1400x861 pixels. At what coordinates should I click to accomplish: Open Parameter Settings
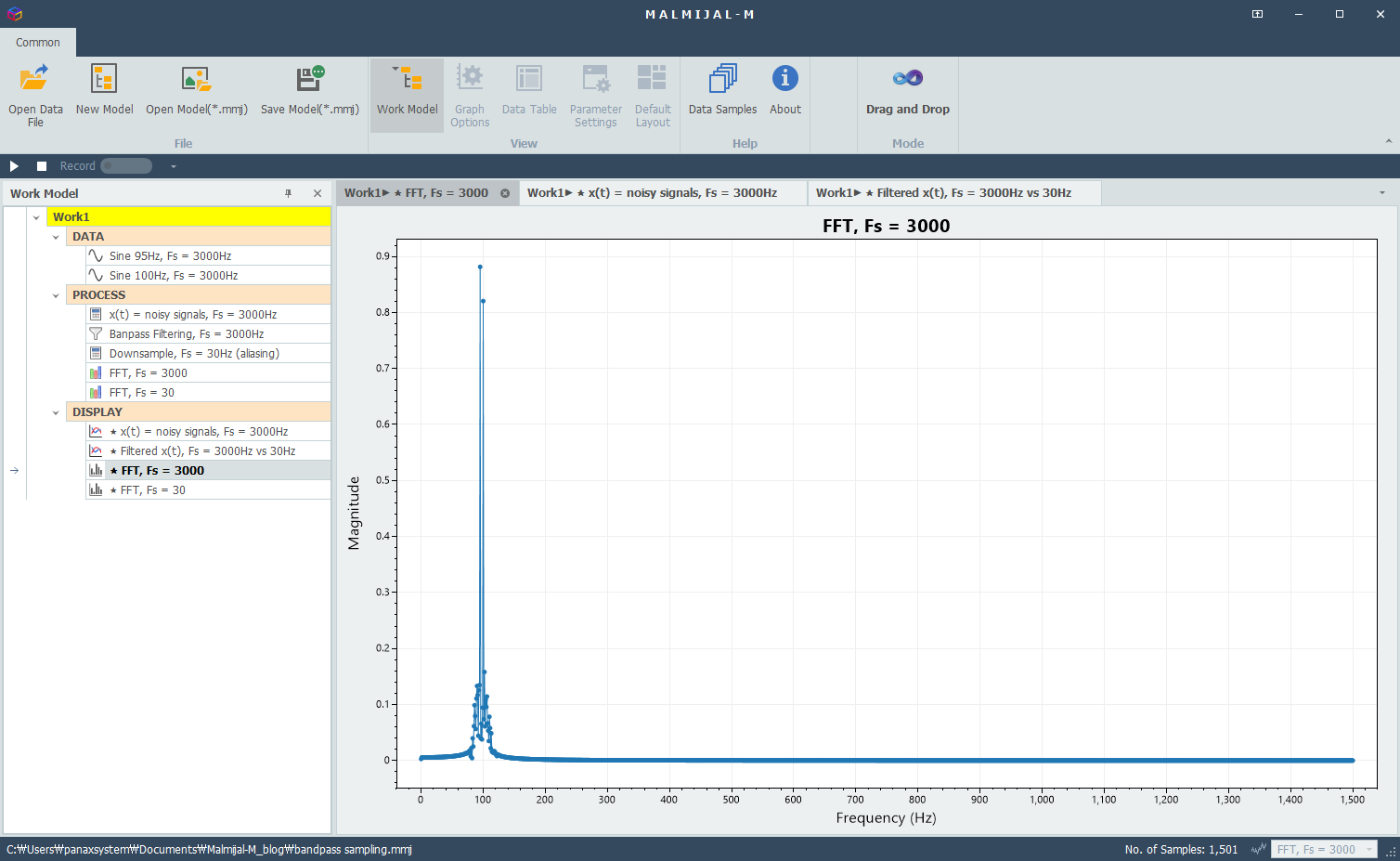(x=596, y=95)
